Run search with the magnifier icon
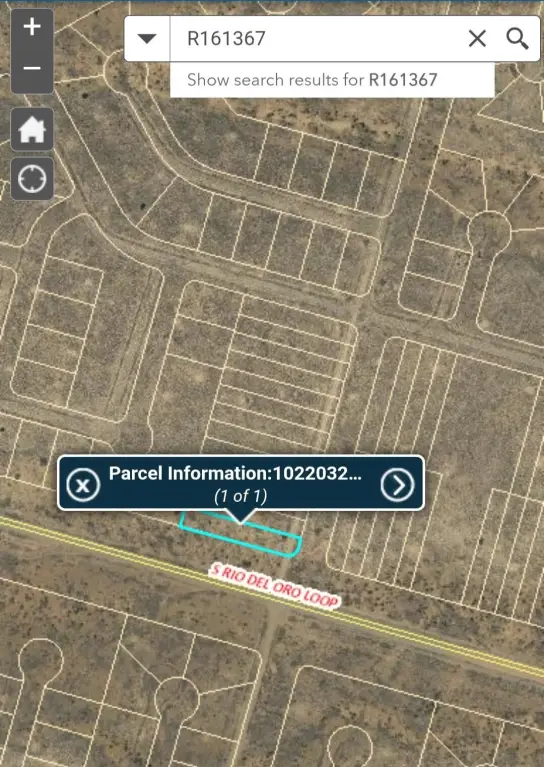 [517, 38]
